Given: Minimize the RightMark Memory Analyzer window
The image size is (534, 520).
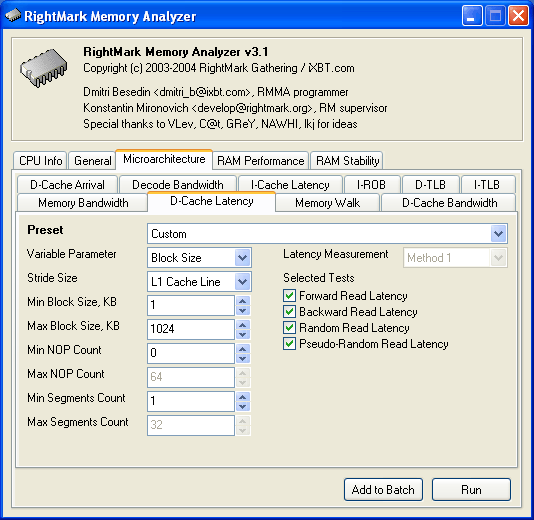Looking at the screenshot, I should coord(472,16).
